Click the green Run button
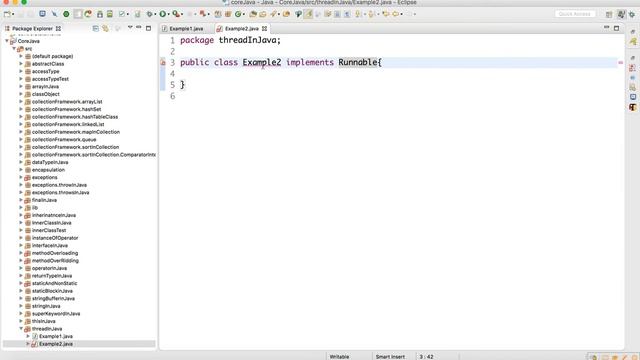 pyautogui.click(x=163, y=14)
